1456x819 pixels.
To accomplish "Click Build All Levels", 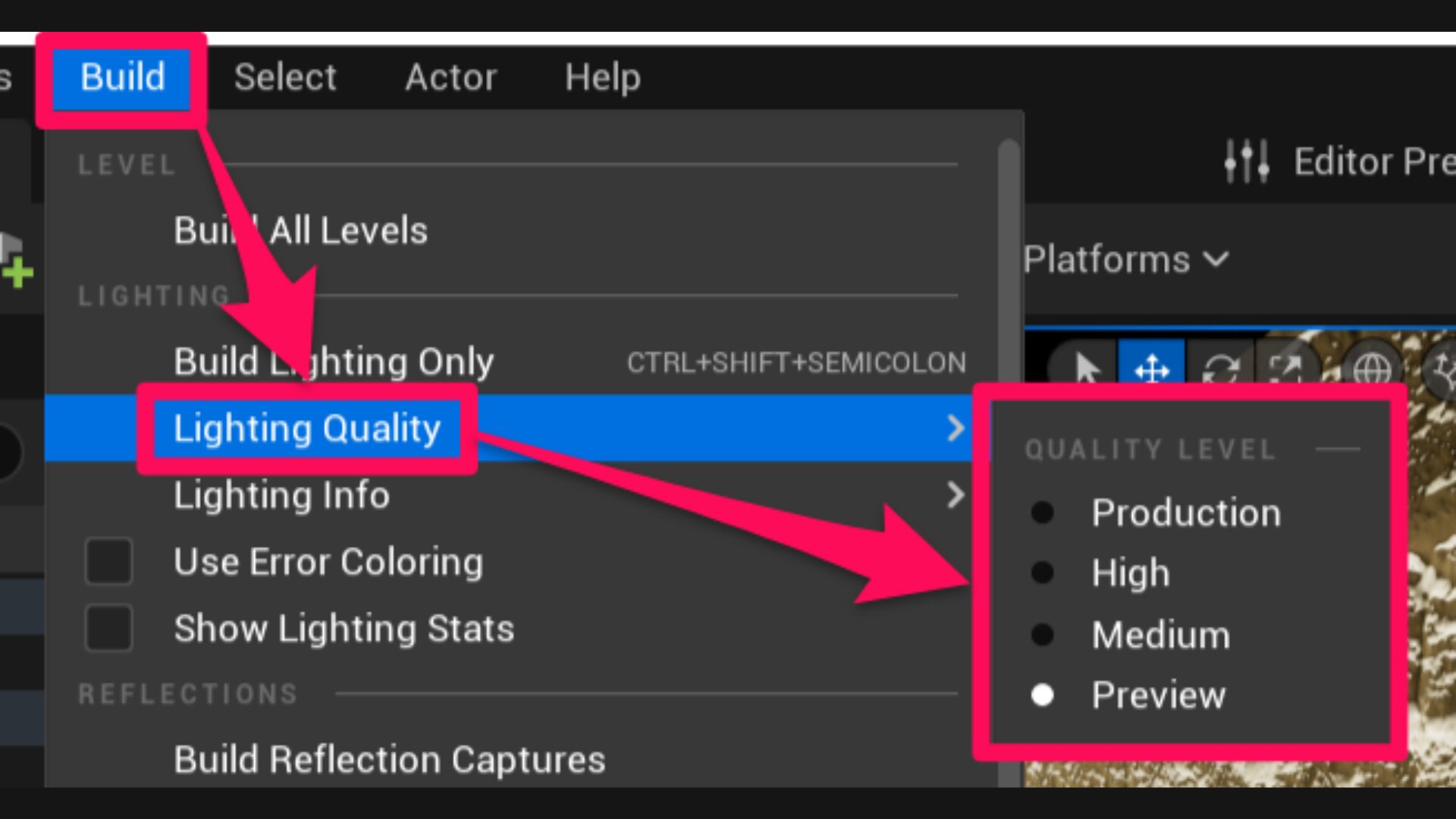I will (300, 231).
